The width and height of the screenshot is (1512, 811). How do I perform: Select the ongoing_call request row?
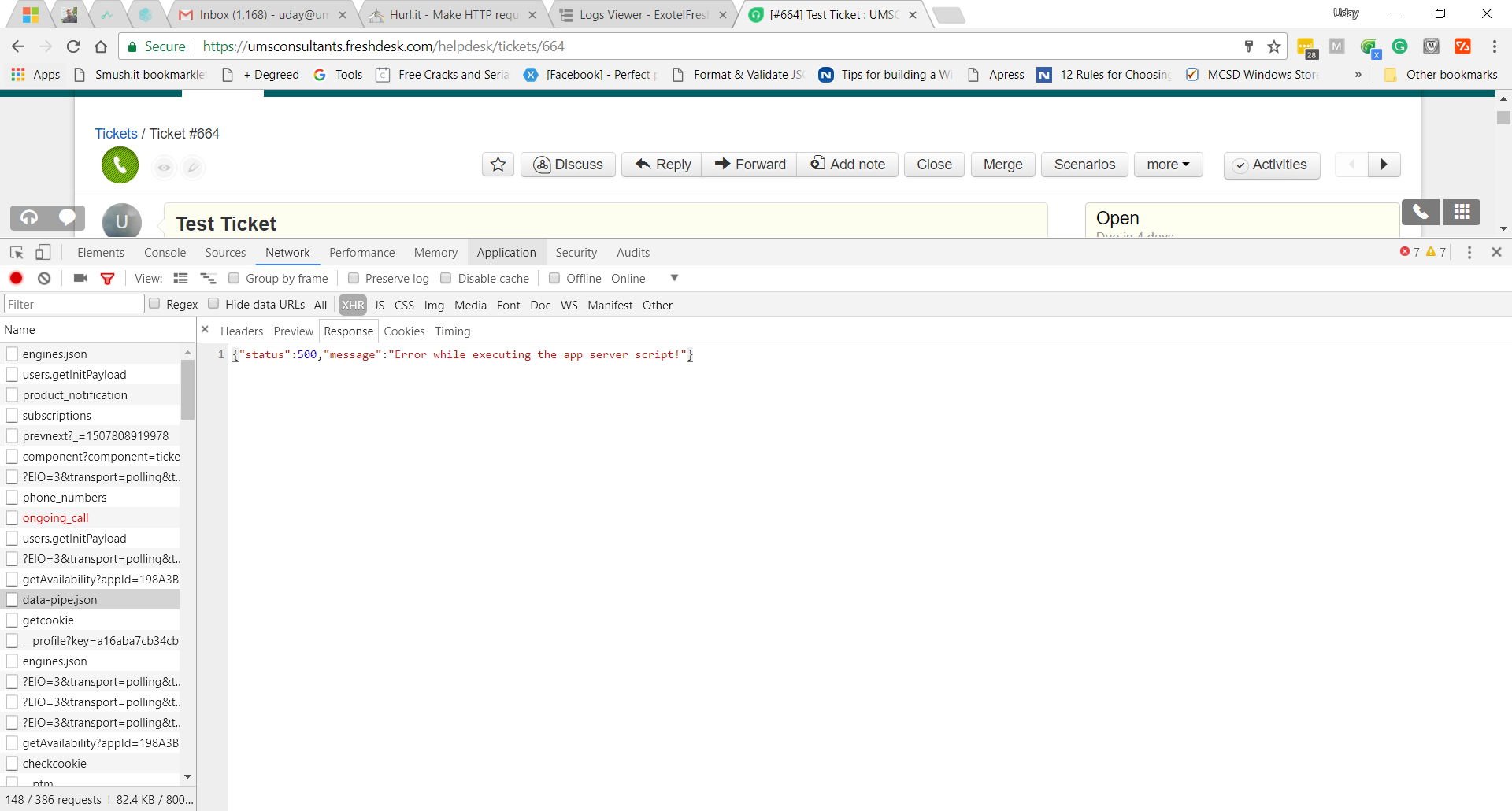tap(90, 518)
